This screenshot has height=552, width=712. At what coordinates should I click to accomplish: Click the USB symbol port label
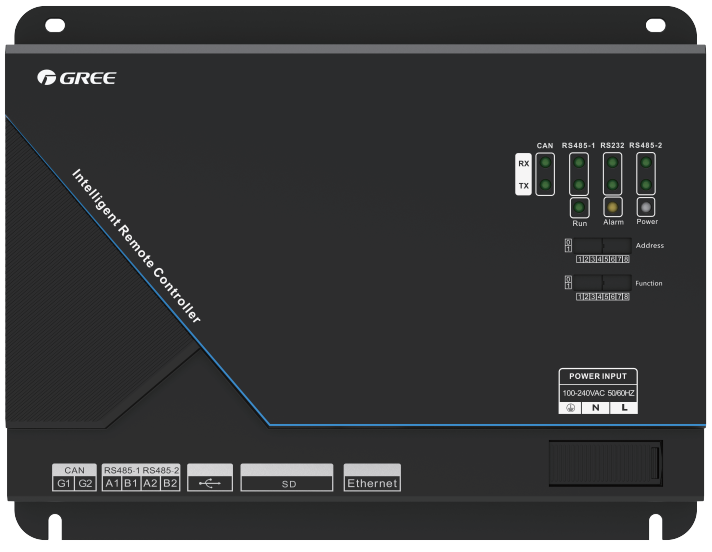click(209, 484)
